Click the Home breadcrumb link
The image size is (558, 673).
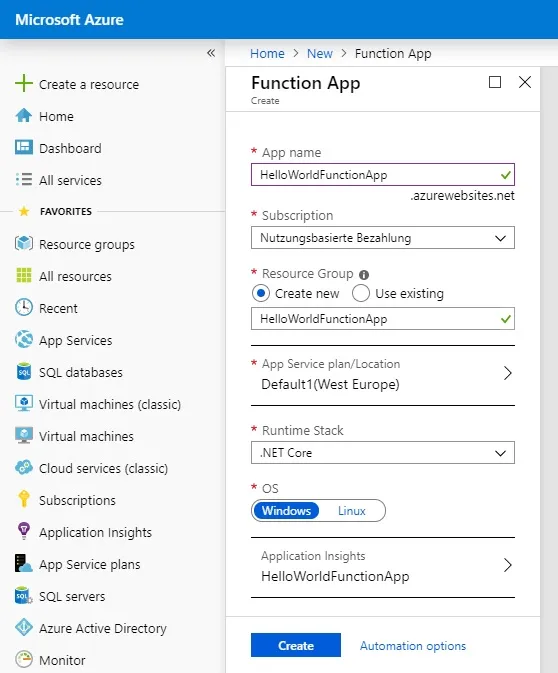pyautogui.click(x=267, y=53)
